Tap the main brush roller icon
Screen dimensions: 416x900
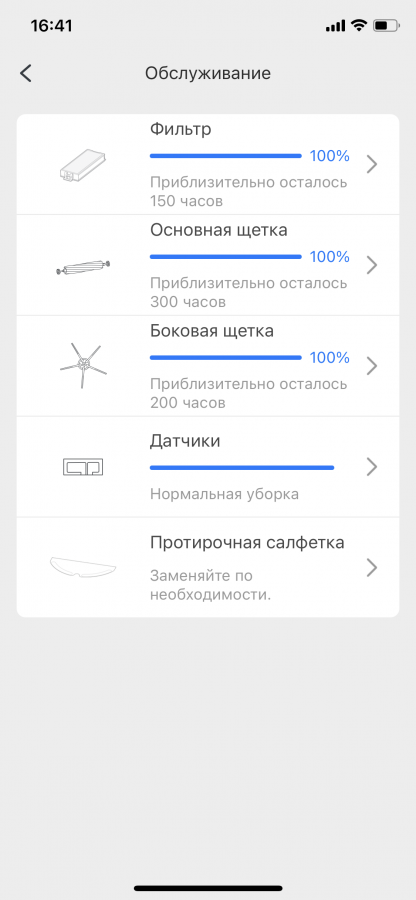point(83,268)
